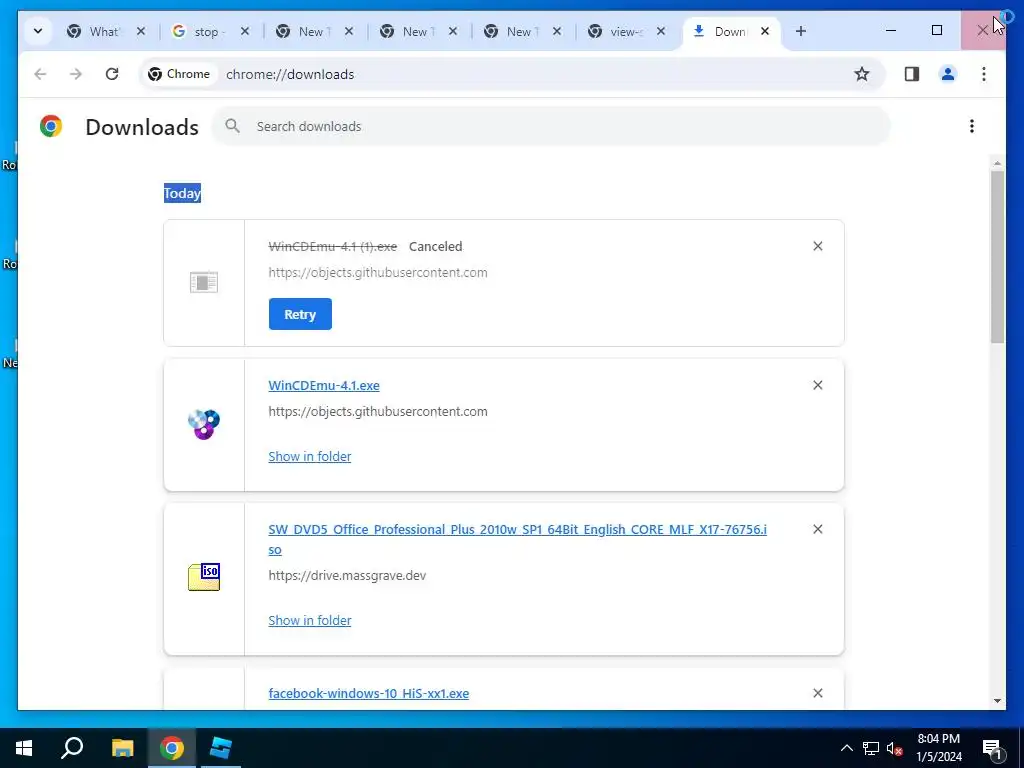This screenshot has width=1024, height=768.
Task: Click the ISO file icon
Action: (204, 577)
